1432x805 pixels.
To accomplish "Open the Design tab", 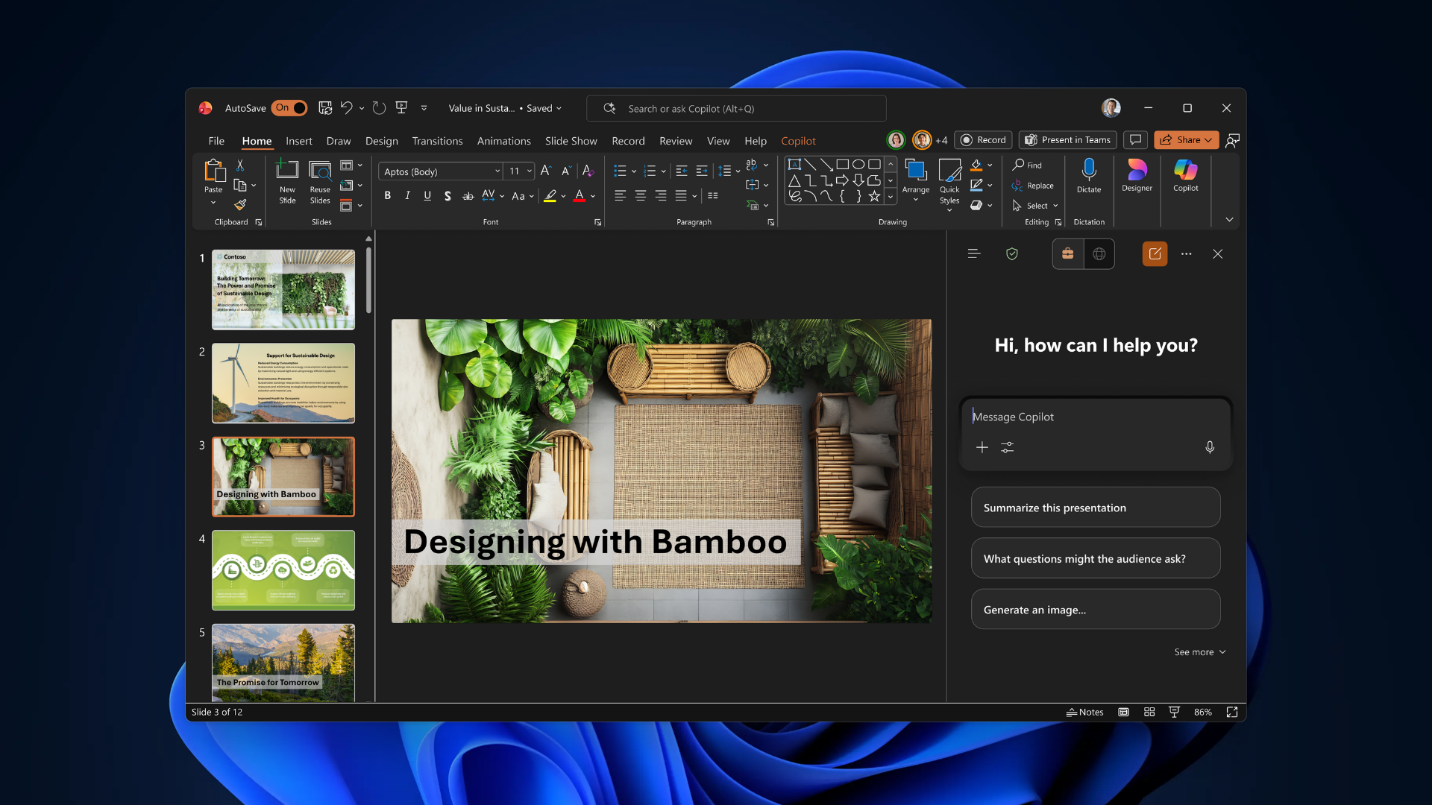I will click(x=381, y=141).
